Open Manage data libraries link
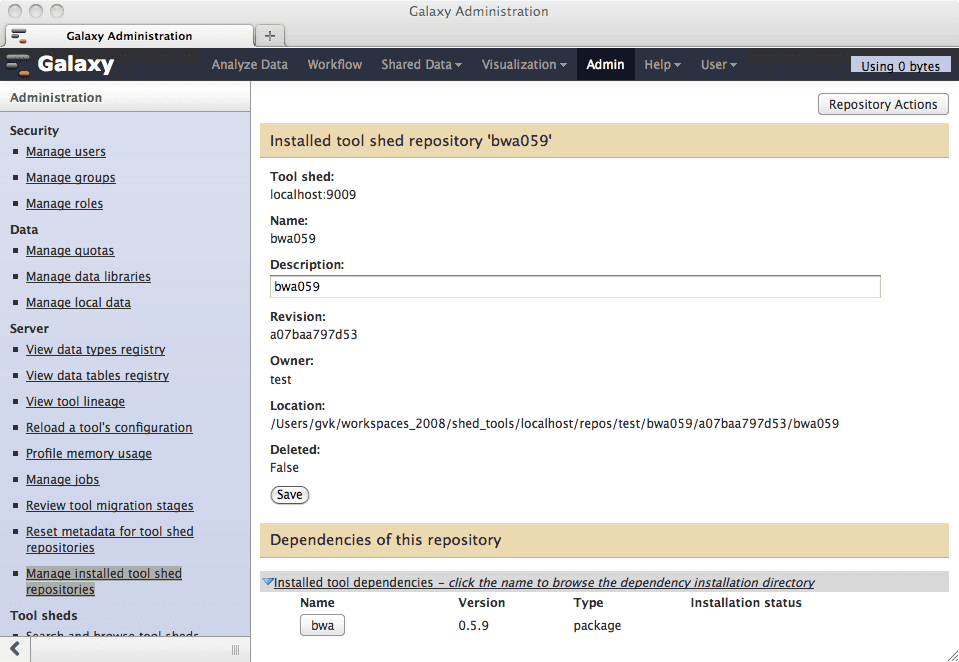 (x=88, y=277)
